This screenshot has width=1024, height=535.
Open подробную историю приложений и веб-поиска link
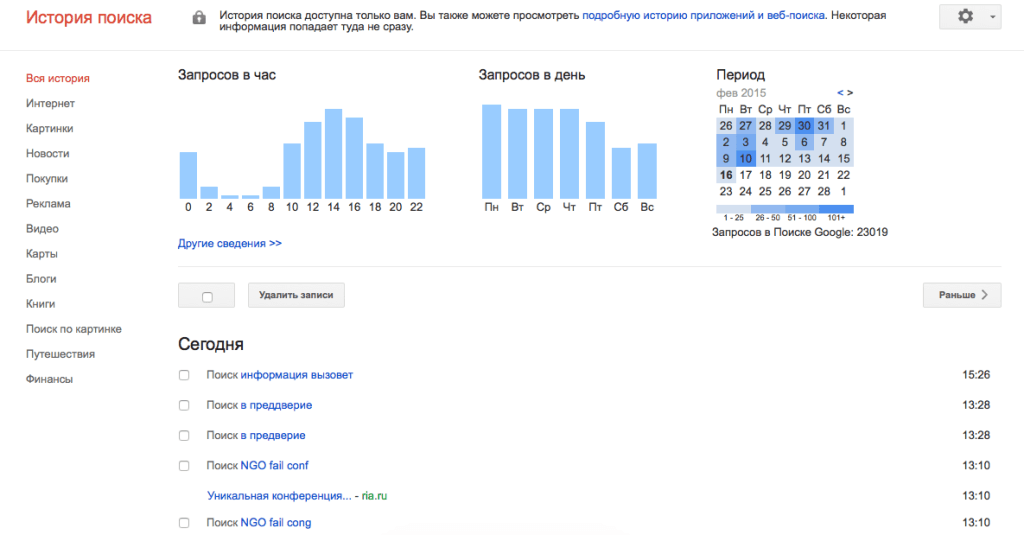[704, 17]
